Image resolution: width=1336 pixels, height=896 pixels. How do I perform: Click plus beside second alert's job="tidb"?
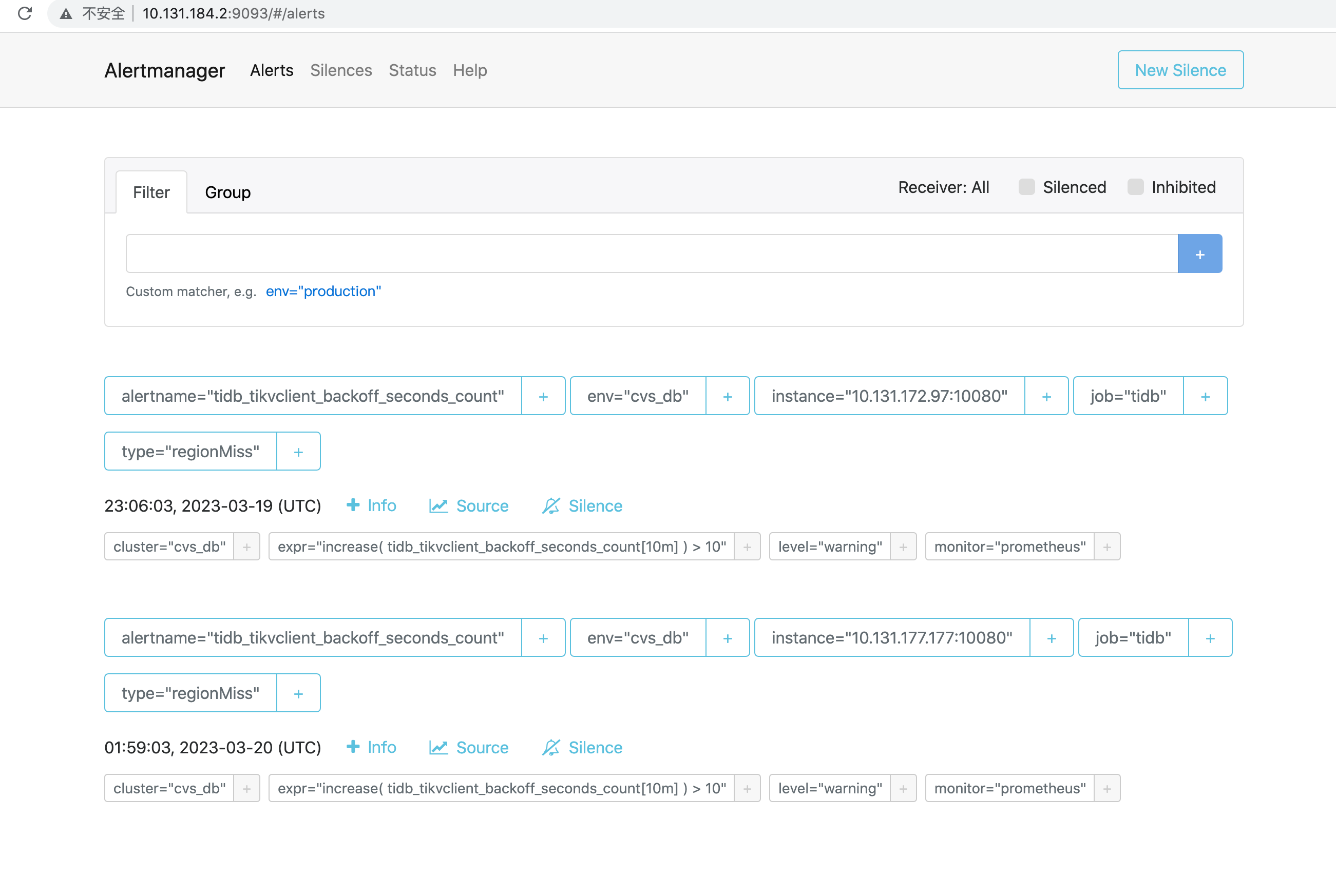(x=1210, y=638)
